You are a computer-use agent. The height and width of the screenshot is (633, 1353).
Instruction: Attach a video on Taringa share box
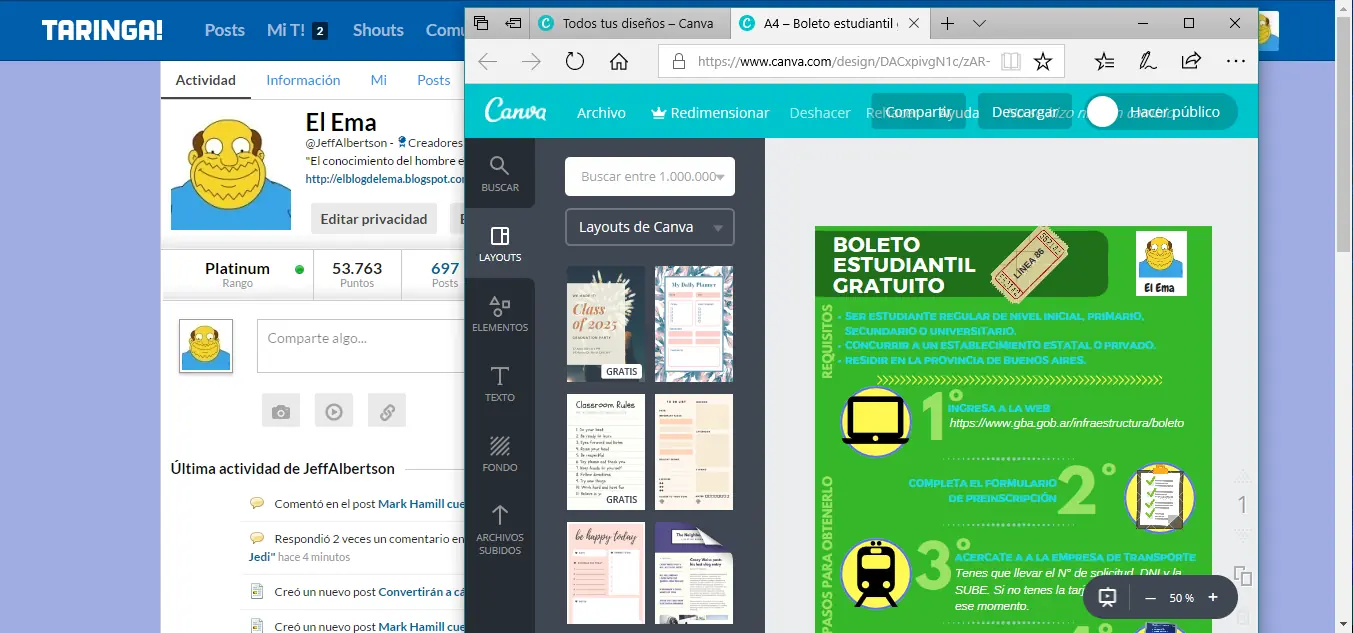(334, 410)
